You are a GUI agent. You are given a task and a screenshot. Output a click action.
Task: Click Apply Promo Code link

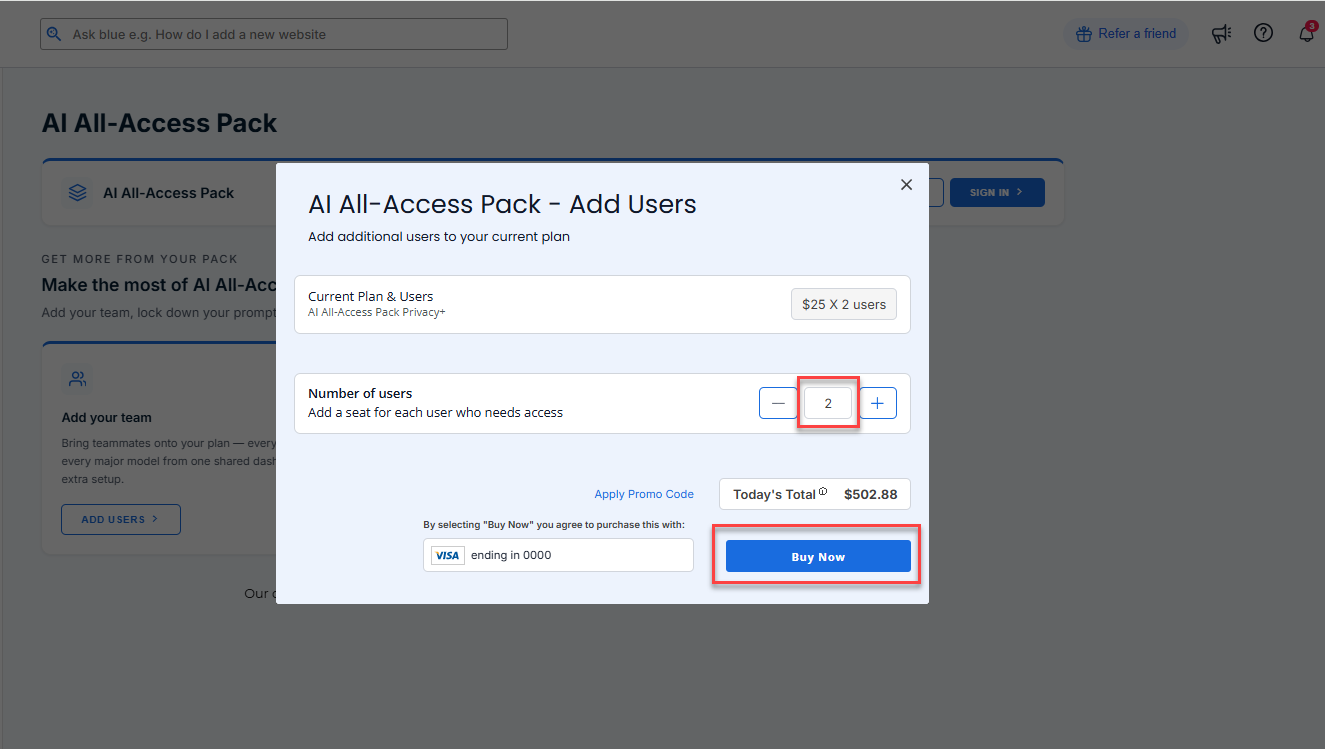pyautogui.click(x=644, y=494)
